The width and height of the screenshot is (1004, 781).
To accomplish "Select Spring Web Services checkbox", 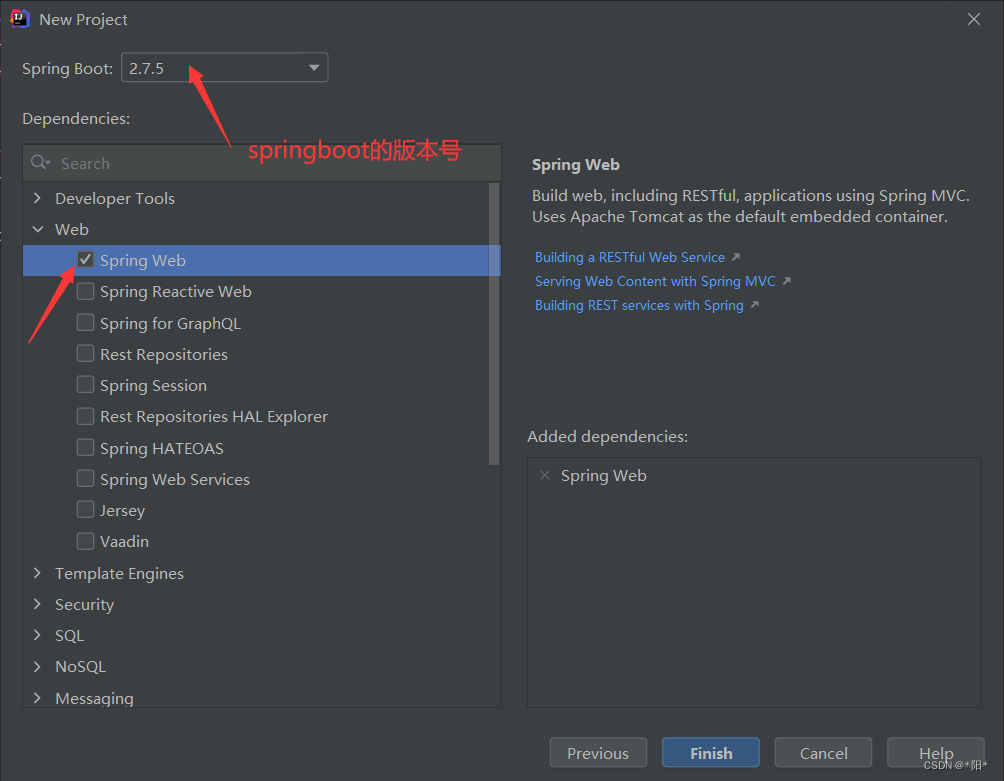I will point(85,479).
